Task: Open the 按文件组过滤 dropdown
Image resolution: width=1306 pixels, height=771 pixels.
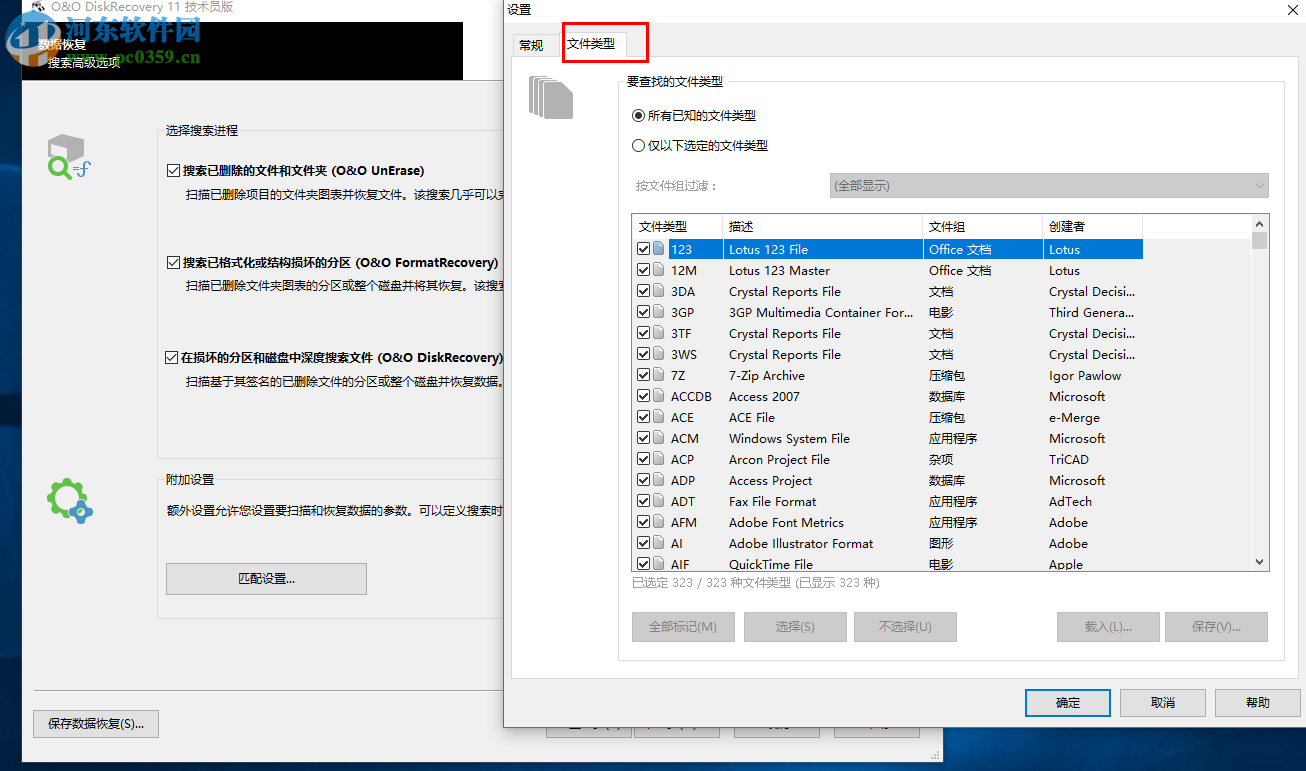Action: [x=1049, y=185]
